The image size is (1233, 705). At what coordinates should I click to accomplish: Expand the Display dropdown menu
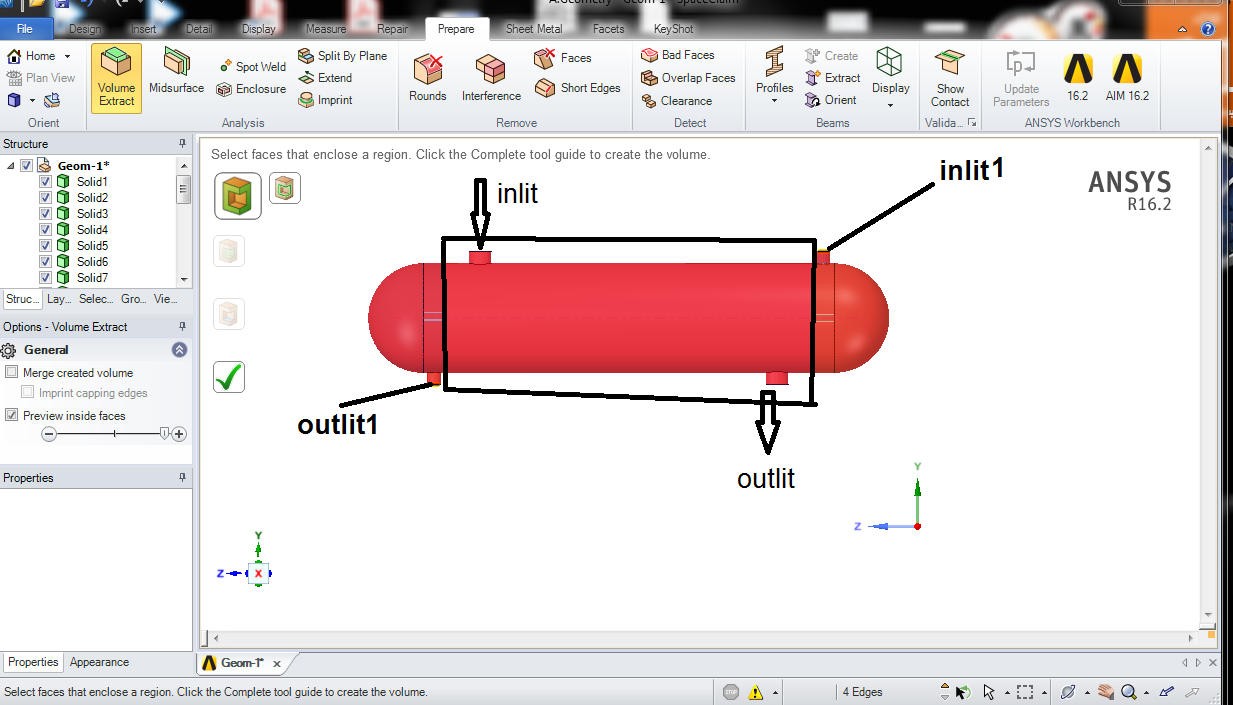pos(890,78)
